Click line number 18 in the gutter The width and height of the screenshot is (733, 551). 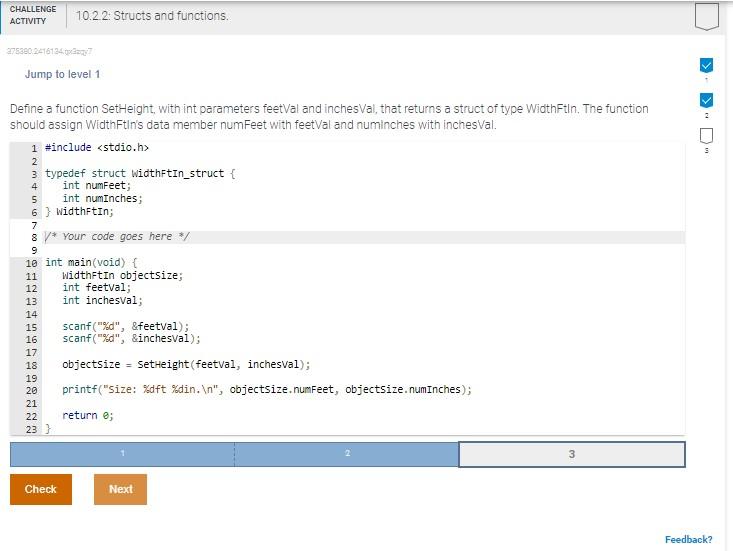(x=31, y=365)
